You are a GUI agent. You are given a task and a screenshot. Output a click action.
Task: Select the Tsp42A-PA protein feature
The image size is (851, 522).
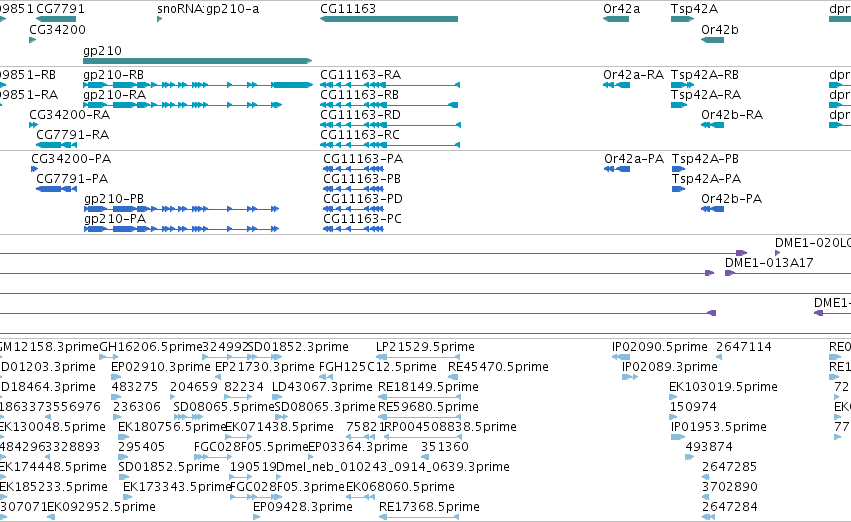[x=678, y=189]
